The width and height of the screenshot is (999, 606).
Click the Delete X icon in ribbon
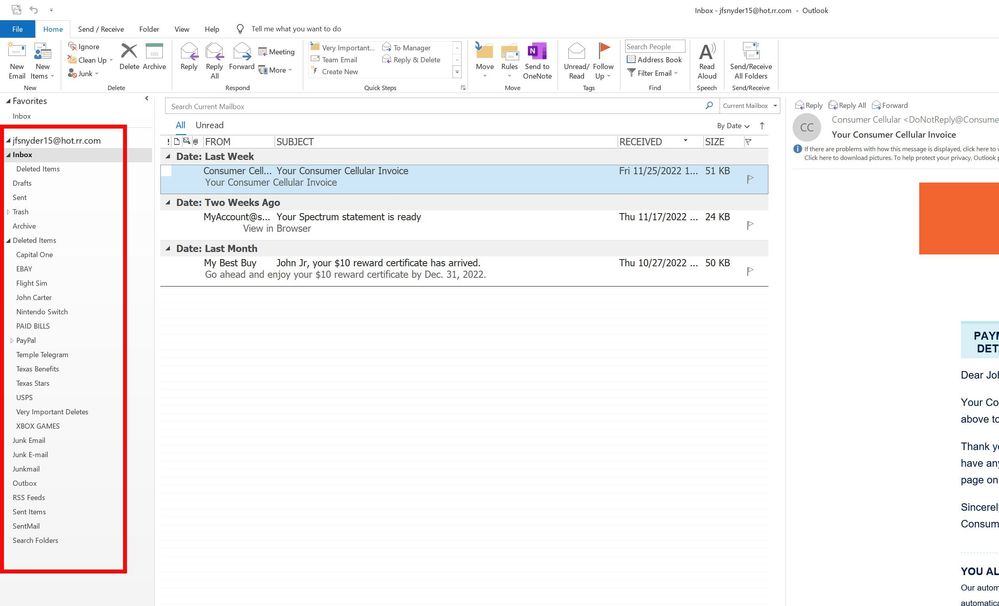(x=129, y=51)
